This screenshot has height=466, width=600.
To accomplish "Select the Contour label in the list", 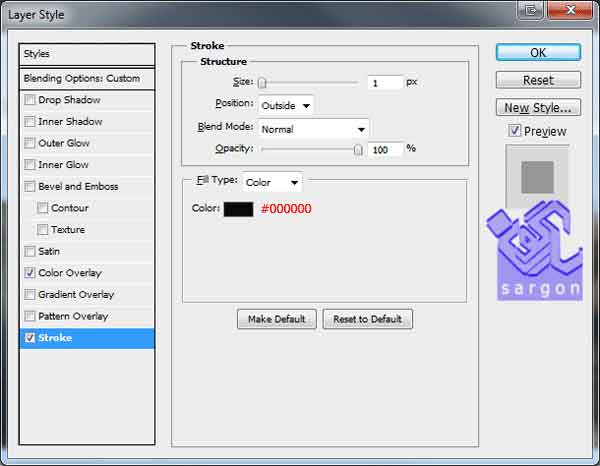I will pos(70,208).
